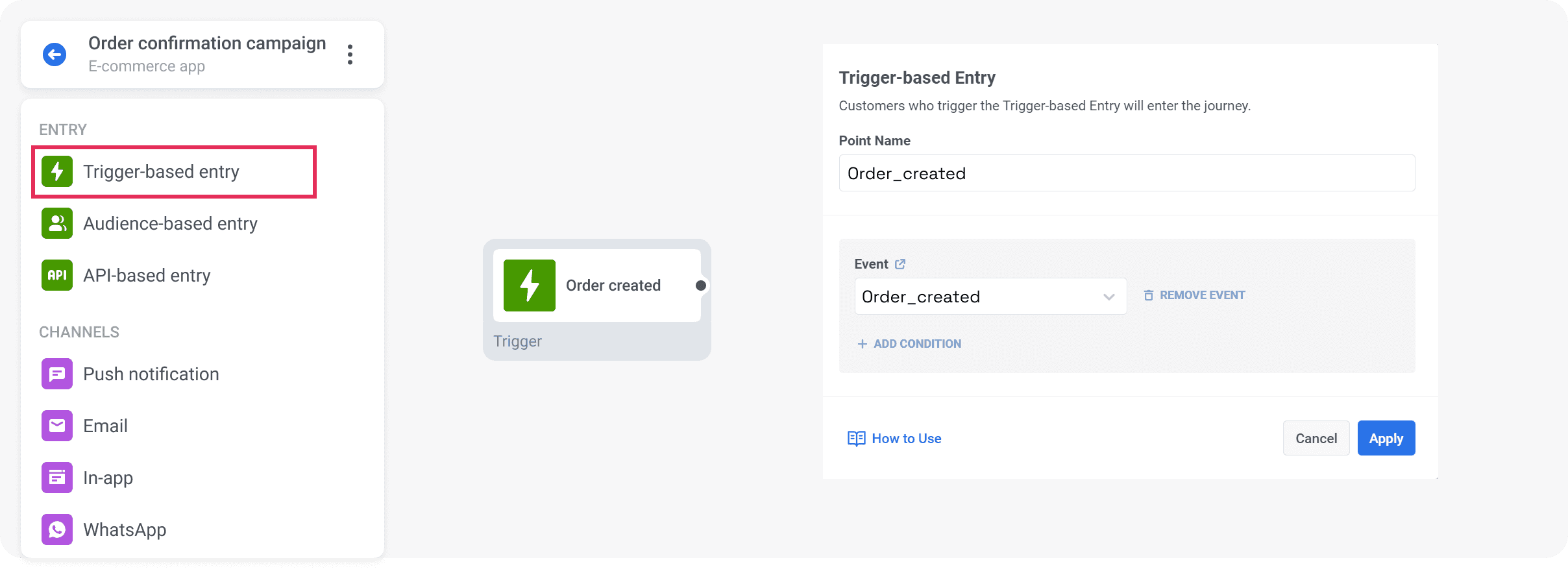Apply the Trigger-based Entry settings
Screen dimensions: 1568x571
click(1386, 438)
